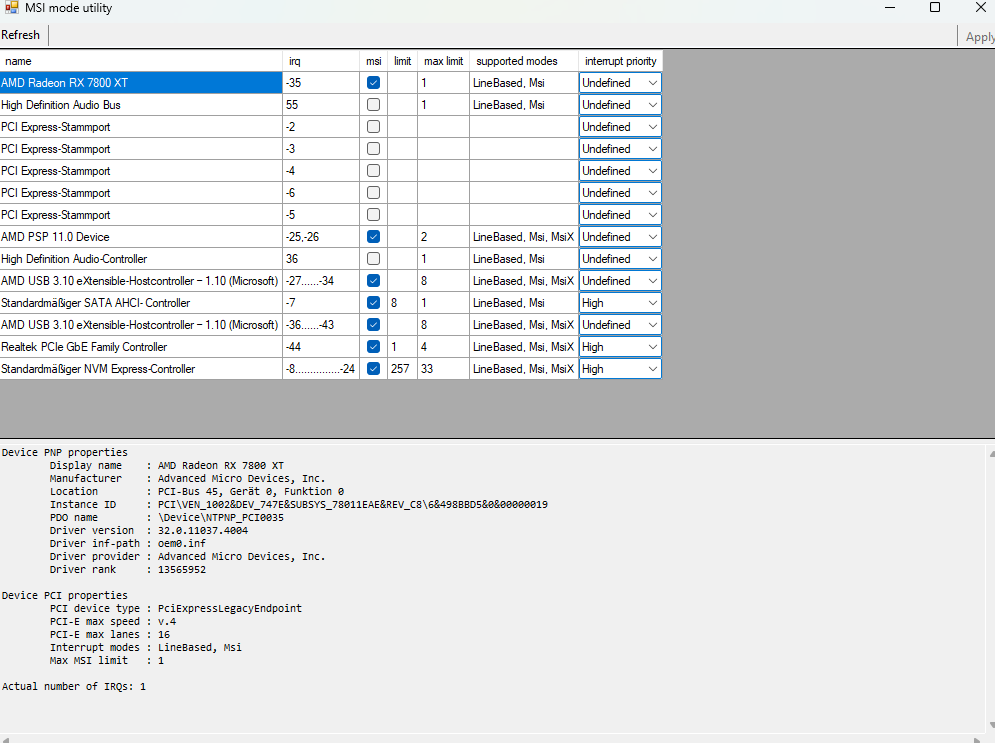Click max limit cell 33 of NVM Express-Controller
Image resolution: width=995 pixels, height=743 pixels.
[444, 369]
